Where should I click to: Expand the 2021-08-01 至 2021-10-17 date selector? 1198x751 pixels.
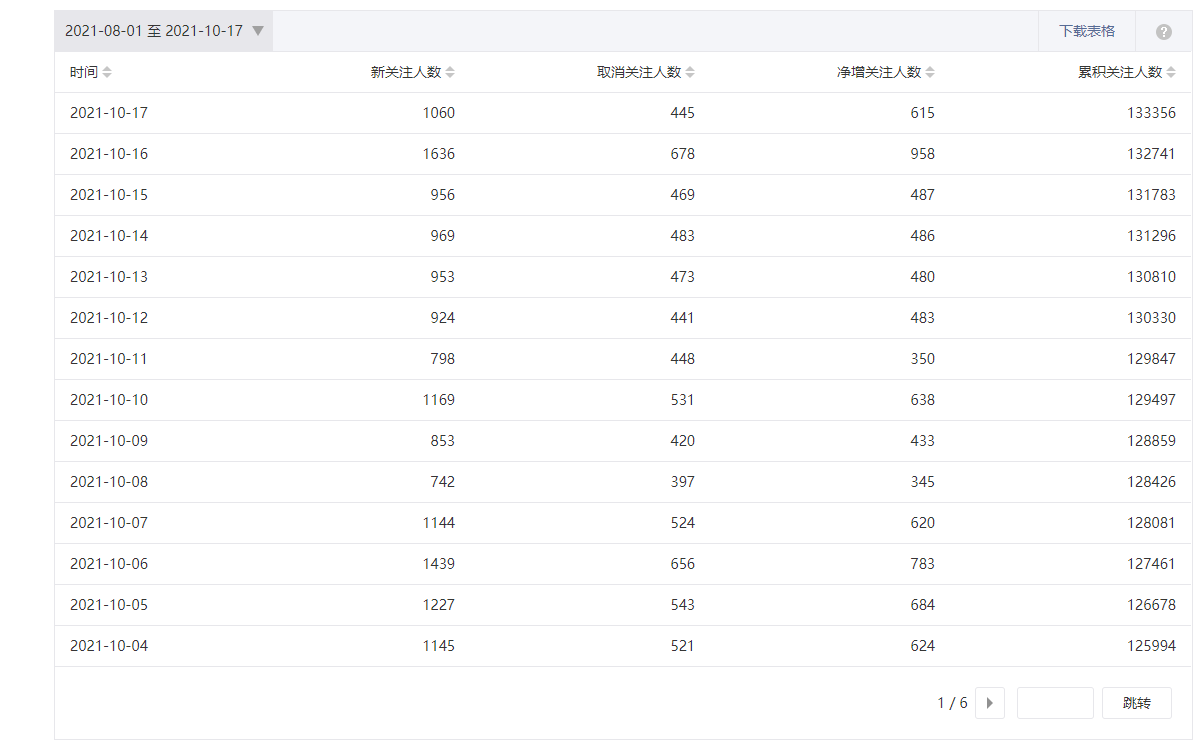(154, 31)
